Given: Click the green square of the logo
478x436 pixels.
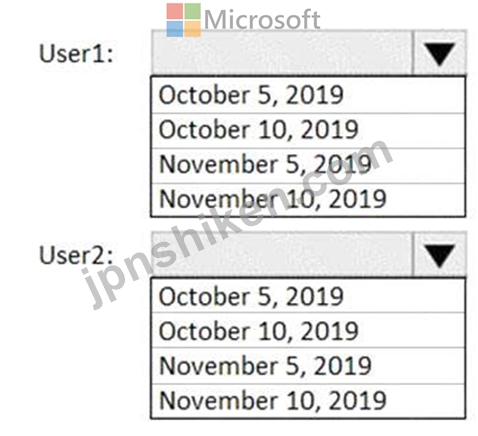Looking at the screenshot, I should pos(193,11).
